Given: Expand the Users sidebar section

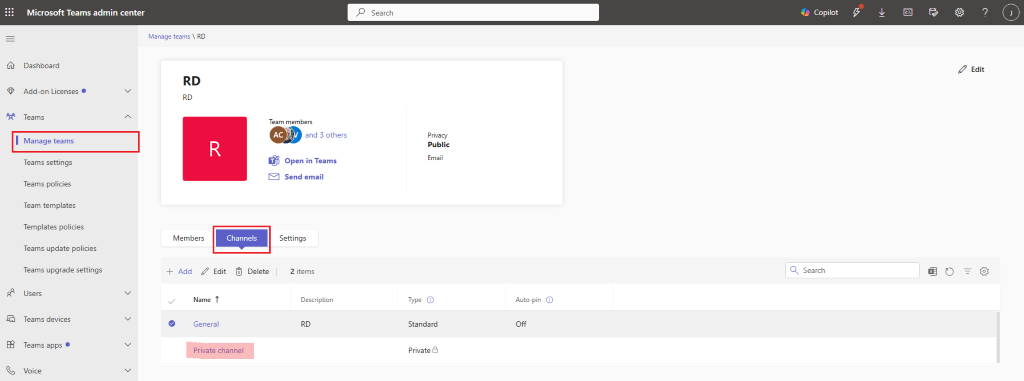Looking at the screenshot, I should (x=128, y=293).
